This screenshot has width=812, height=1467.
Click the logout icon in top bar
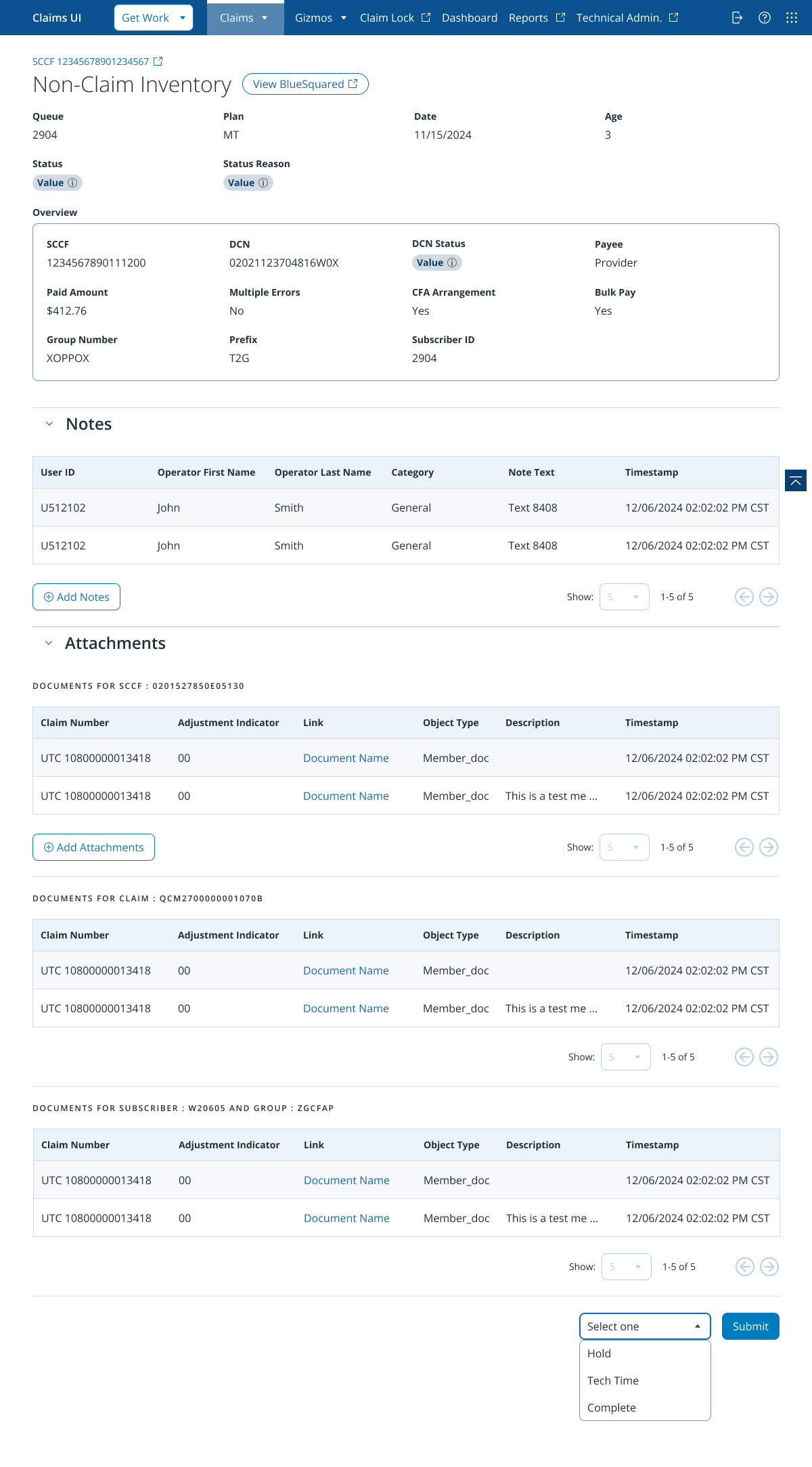point(738,18)
